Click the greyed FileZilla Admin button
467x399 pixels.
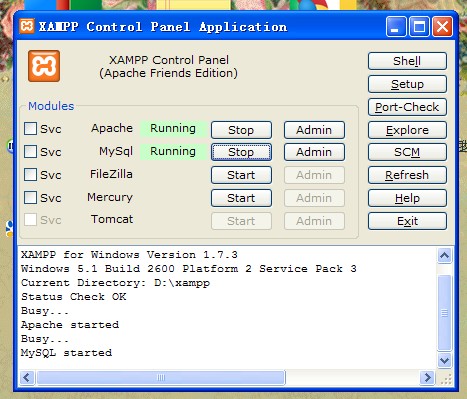[314, 175]
